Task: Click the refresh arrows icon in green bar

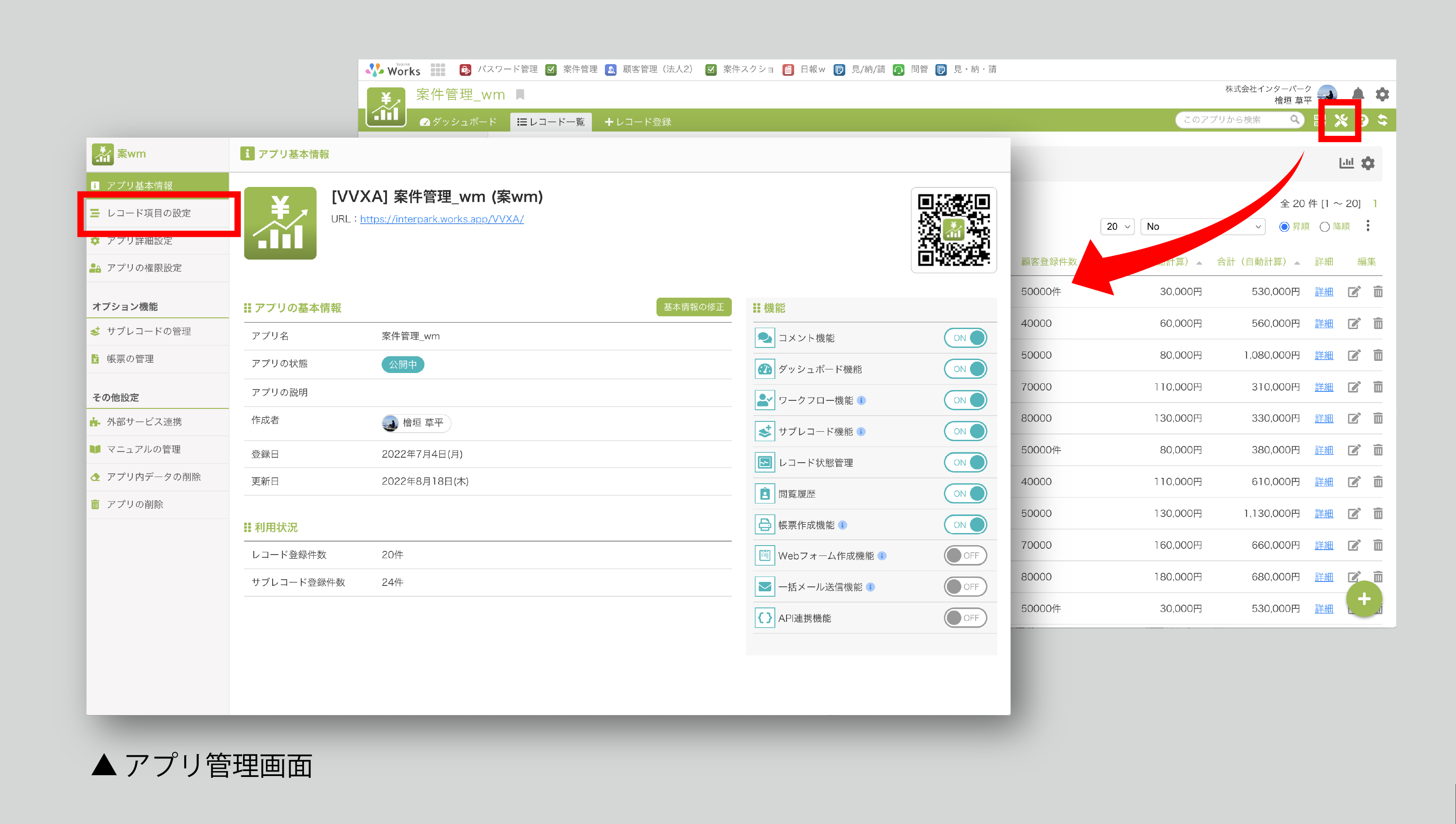Action: tap(1382, 121)
